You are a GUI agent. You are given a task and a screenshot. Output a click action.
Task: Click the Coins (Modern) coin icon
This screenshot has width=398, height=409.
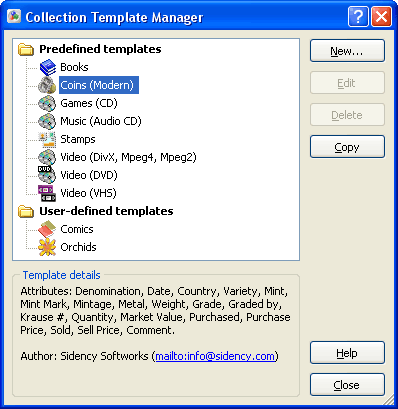point(48,85)
